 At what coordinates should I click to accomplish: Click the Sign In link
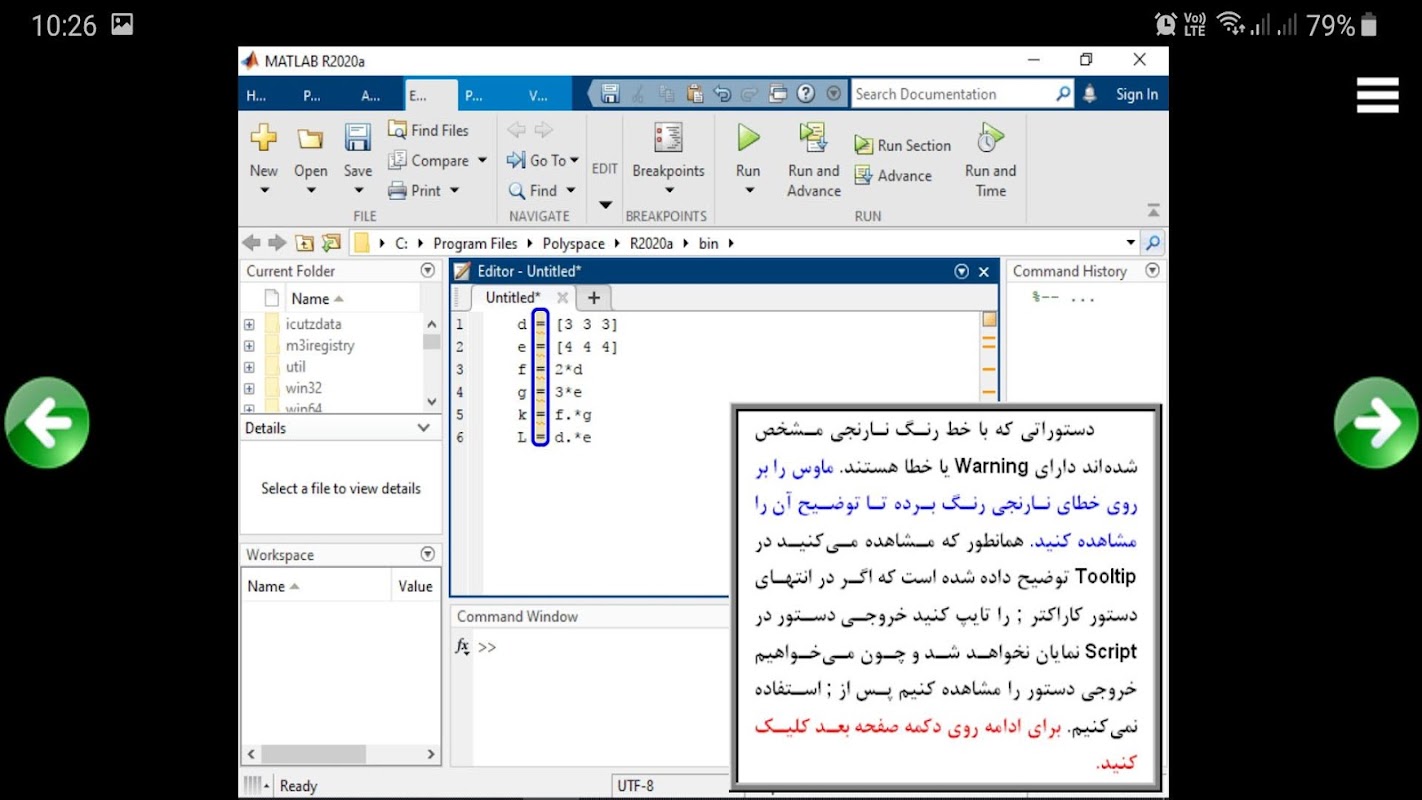[1137, 94]
